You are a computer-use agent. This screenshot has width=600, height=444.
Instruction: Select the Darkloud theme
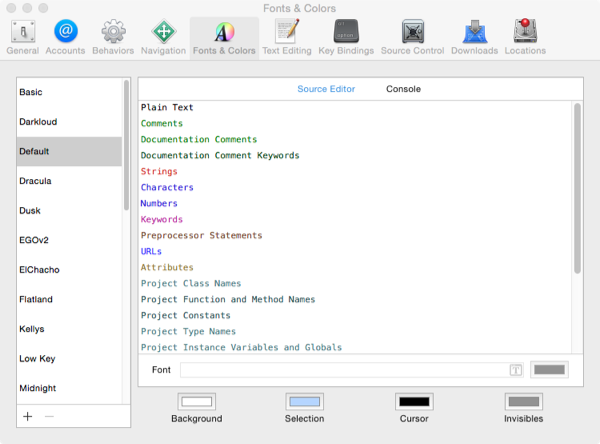coord(69,122)
